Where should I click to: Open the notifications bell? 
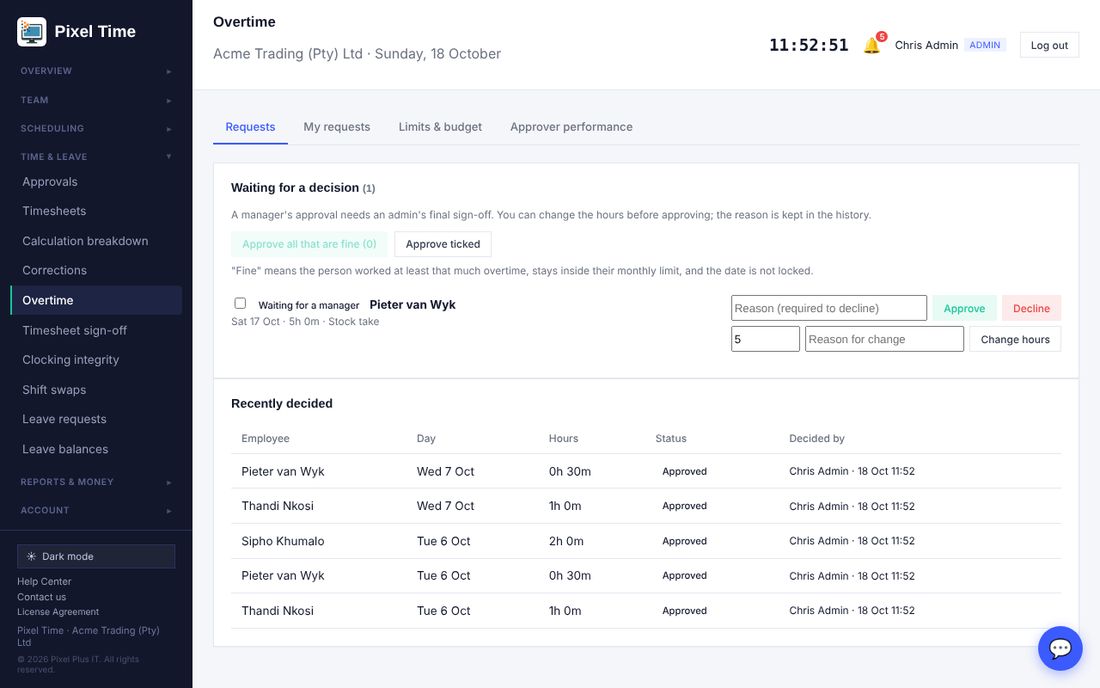pyautogui.click(x=872, y=45)
